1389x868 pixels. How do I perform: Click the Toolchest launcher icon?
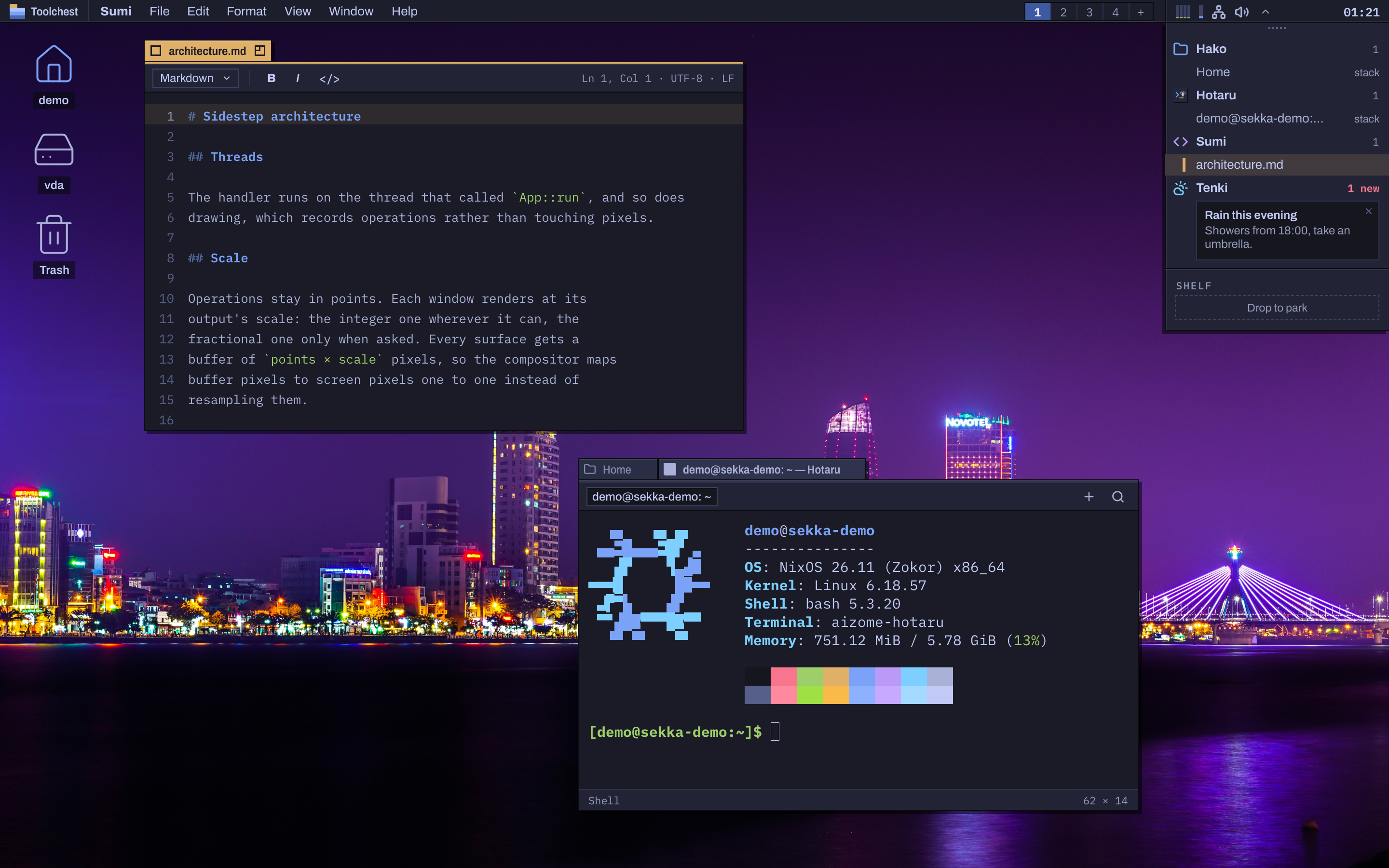tap(17, 12)
